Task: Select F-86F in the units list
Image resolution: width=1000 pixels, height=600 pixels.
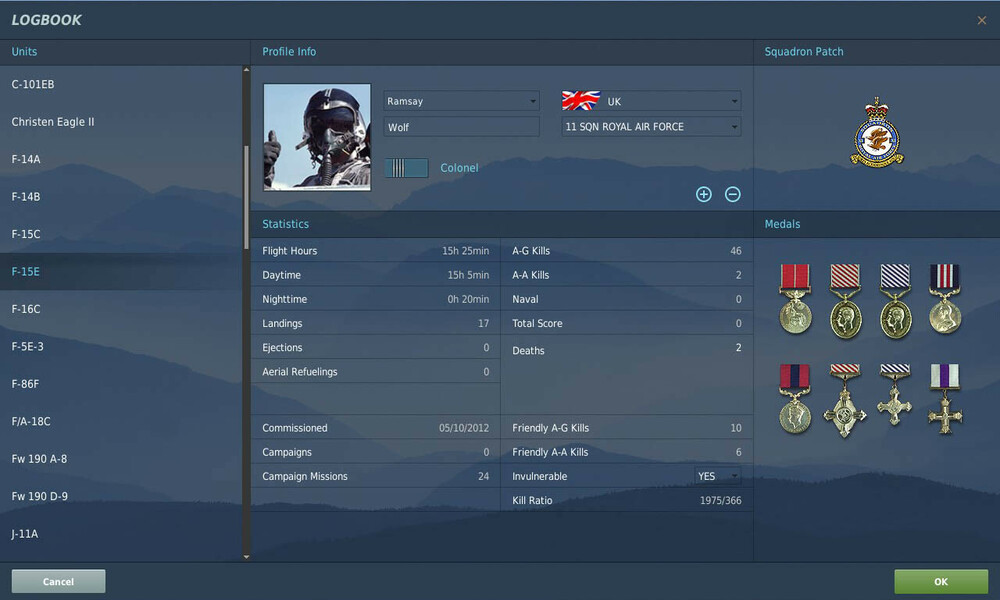Action: point(121,384)
